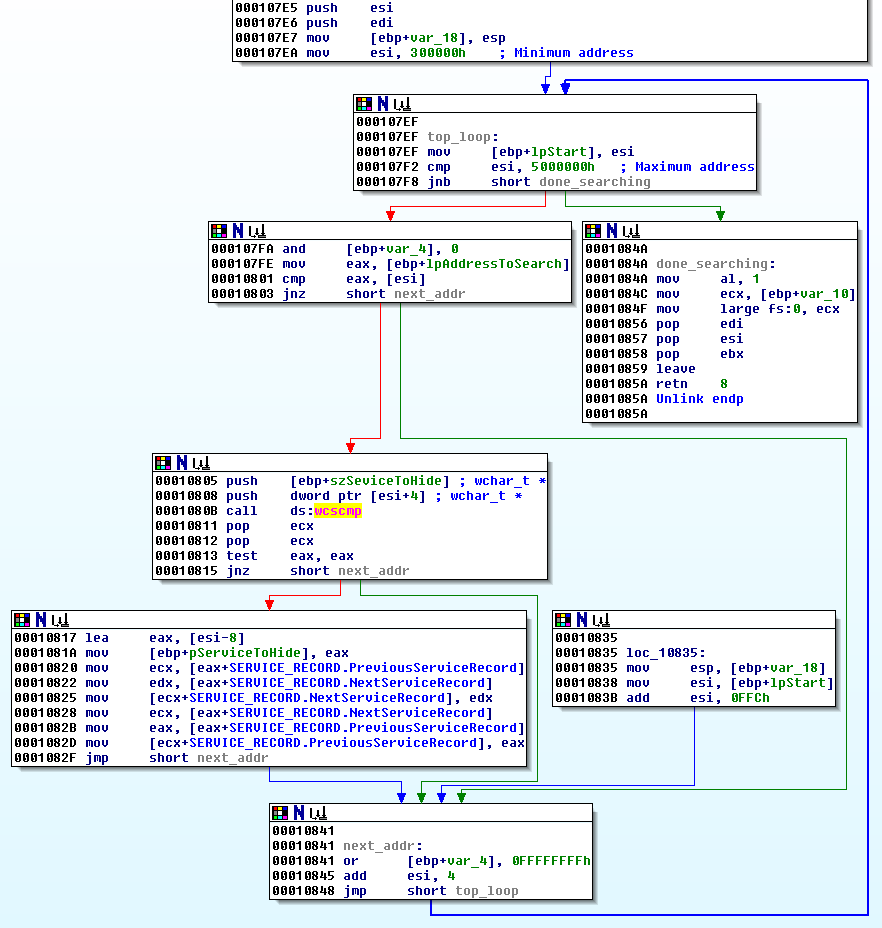
Task: Click the group nodes icon on top_loop block
Action: (402, 103)
